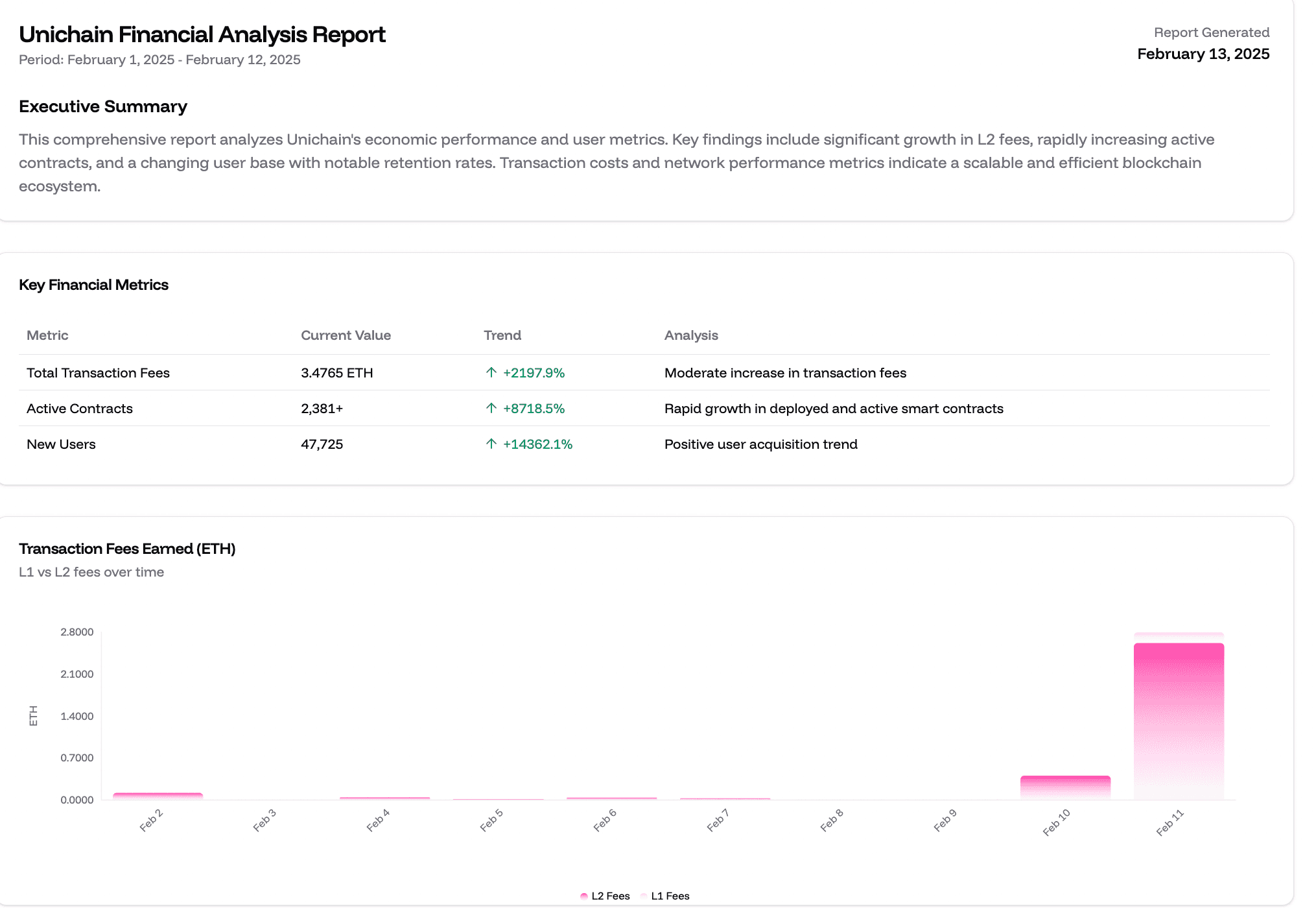1316x908 pixels.
Task: Click the Transaction Fees Earned (ETH) heading
Action: tap(127, 549)
